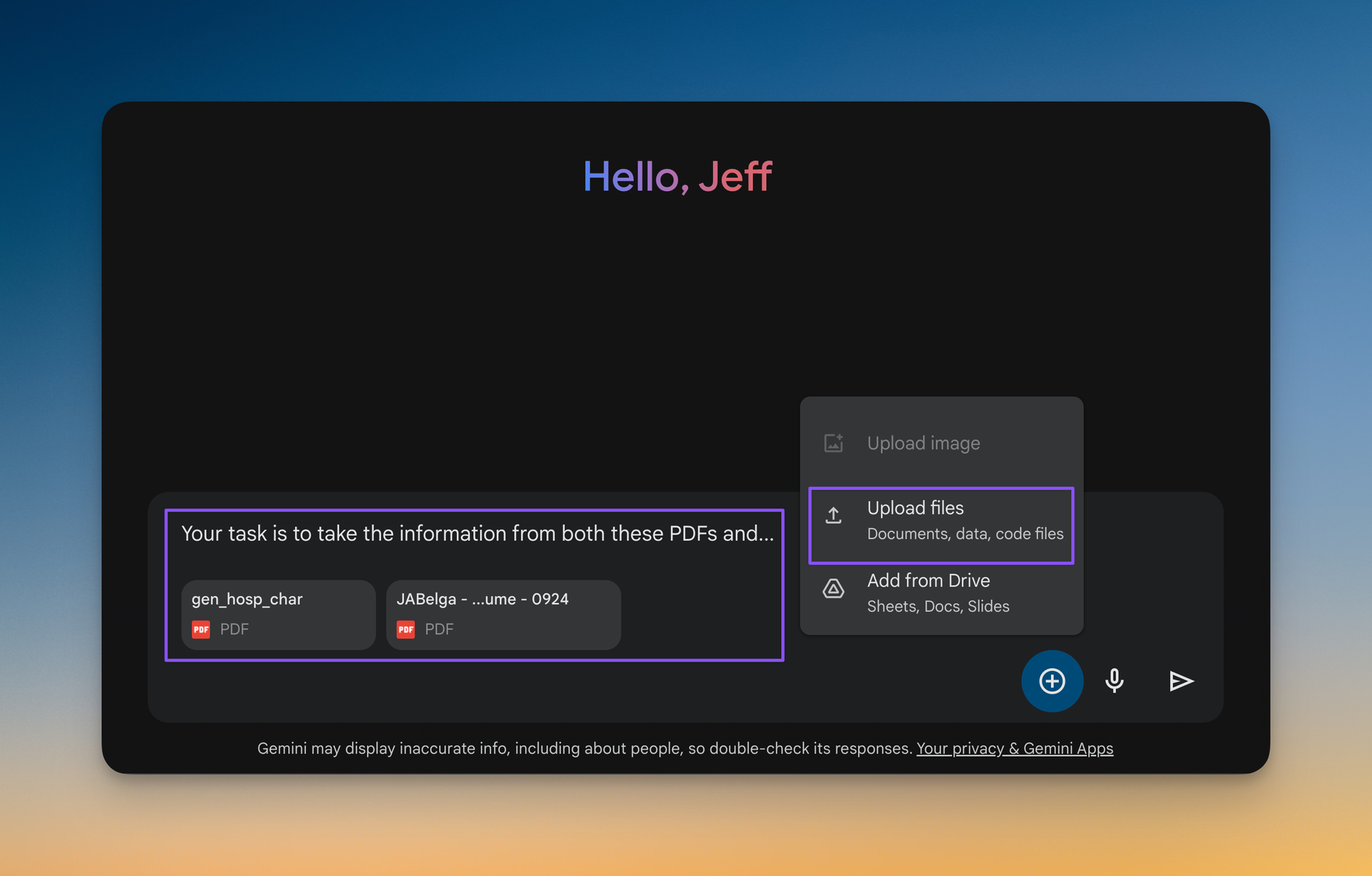
Task: Select the Upload image option
Action: 941,443
